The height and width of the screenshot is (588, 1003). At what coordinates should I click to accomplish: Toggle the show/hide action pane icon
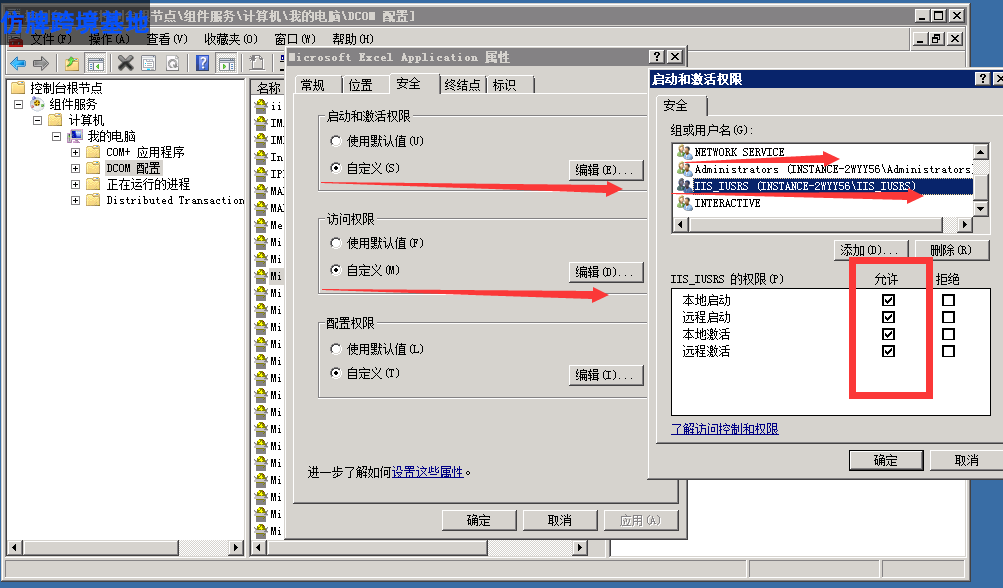(x=226, y=63)
